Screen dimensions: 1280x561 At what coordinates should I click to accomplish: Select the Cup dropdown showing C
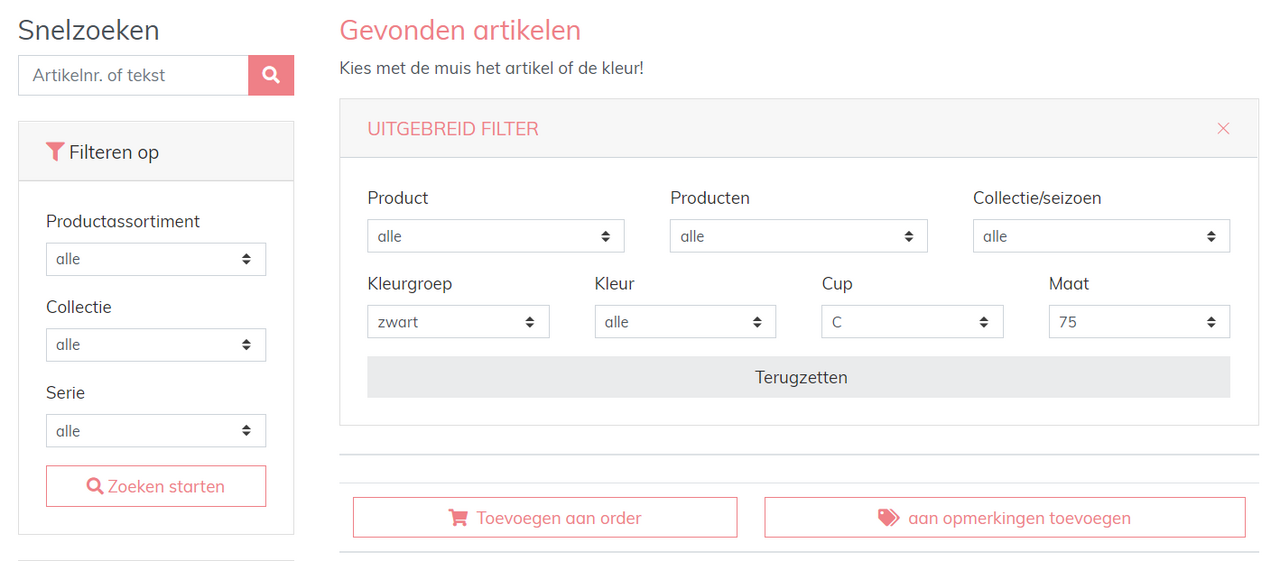pos(912,322)
